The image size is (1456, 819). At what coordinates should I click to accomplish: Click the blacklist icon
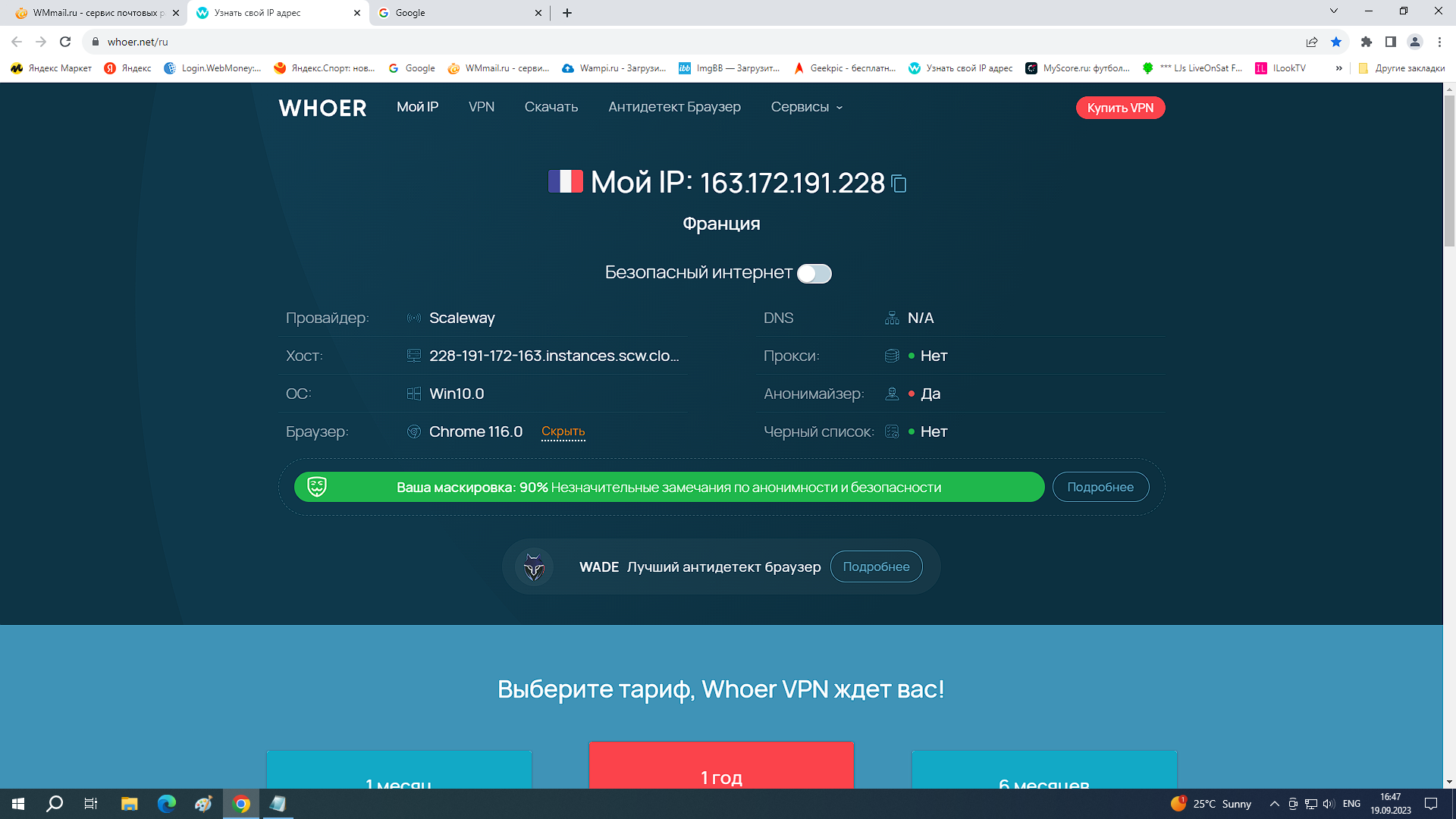click(x=892, y=431)
